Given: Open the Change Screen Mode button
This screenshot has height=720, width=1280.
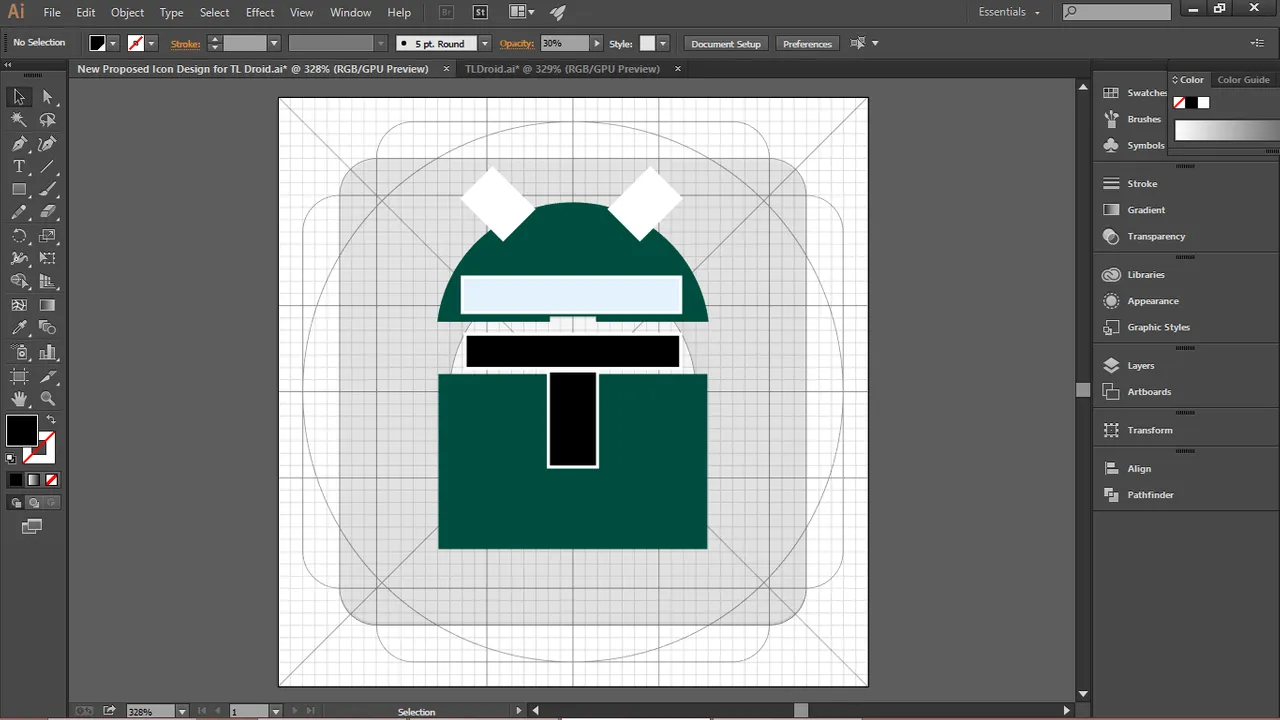Looking at the screenshot, I should (x=32, y=526).
